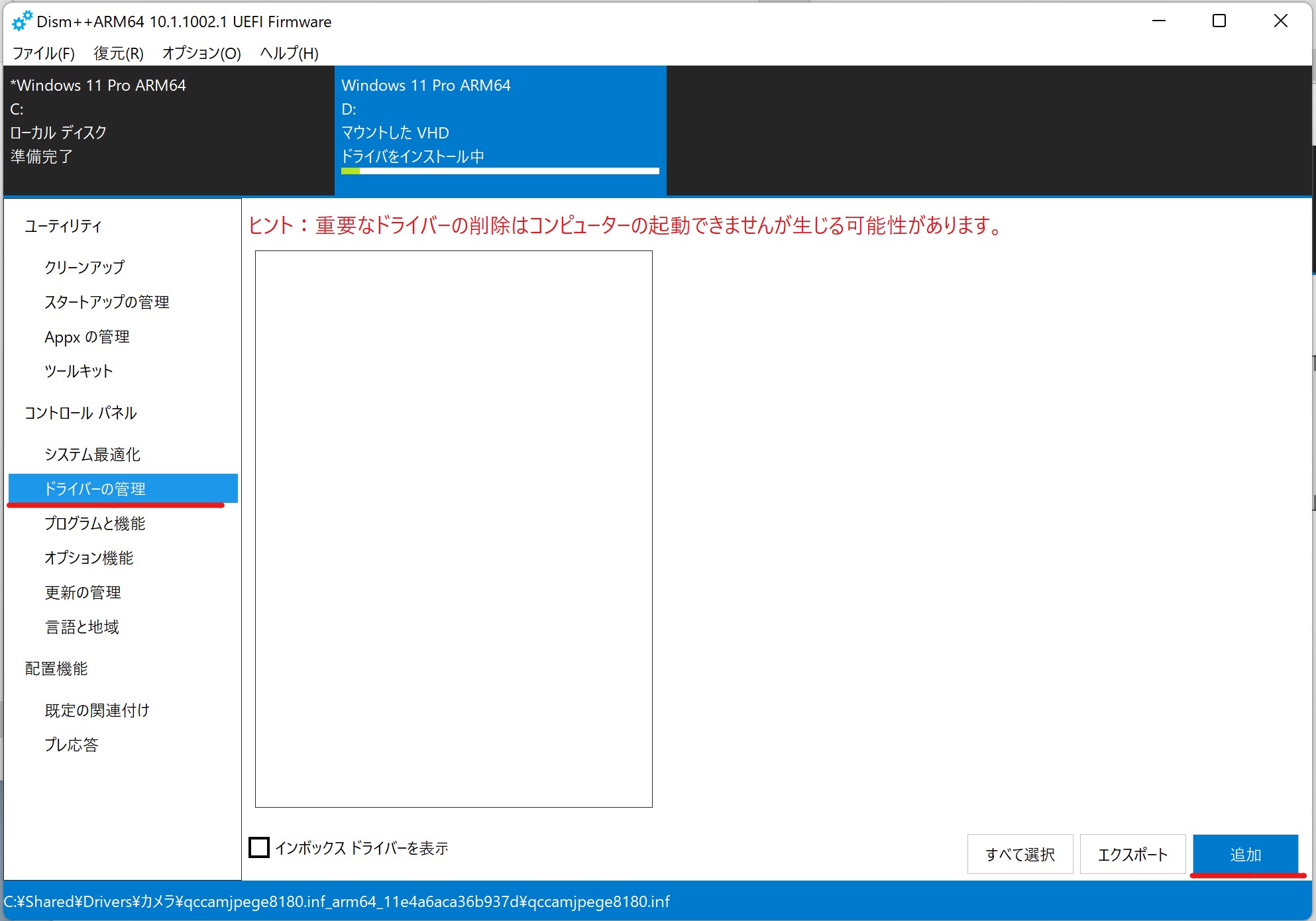Open the 復元(R) menu
The height and width of the screenshot is (921, 1316).
(x=119, y=53)
